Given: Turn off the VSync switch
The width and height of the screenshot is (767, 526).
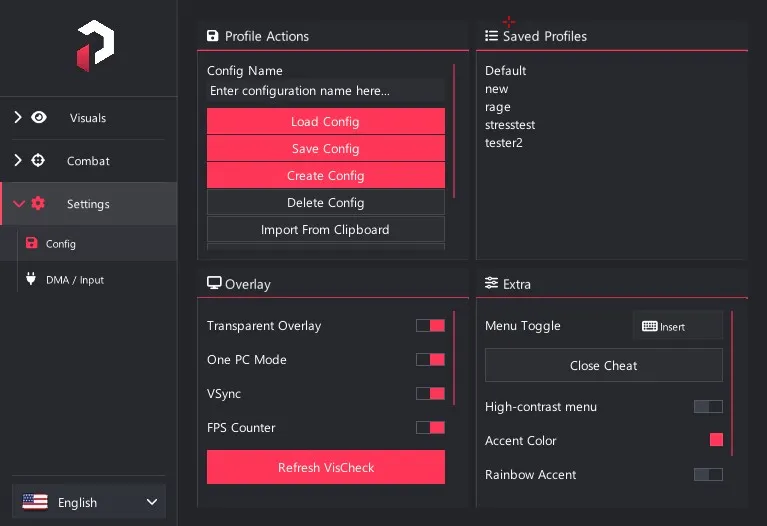Looking at the screenshot, I should point(430,393).
